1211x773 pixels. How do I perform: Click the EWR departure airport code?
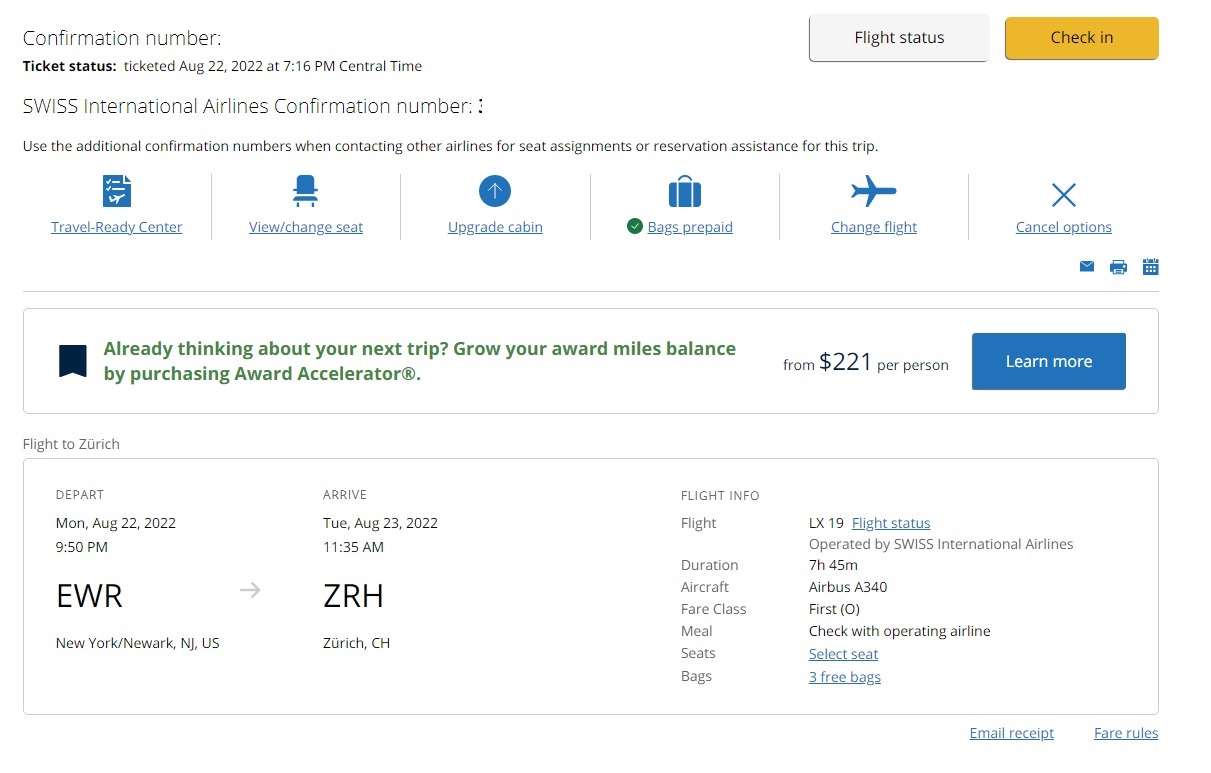(x=89, y=596)
